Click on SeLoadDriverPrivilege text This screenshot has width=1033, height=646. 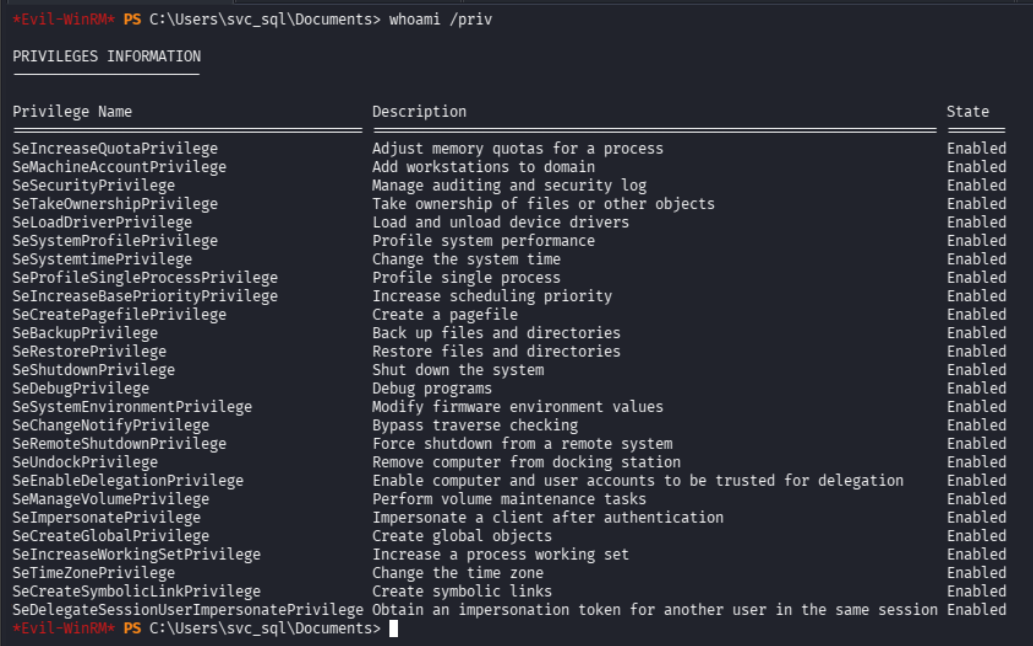[x=102, y=222]
